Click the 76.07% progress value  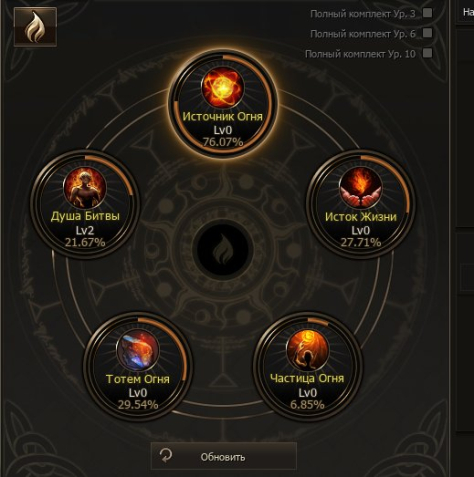click(223, 142)
